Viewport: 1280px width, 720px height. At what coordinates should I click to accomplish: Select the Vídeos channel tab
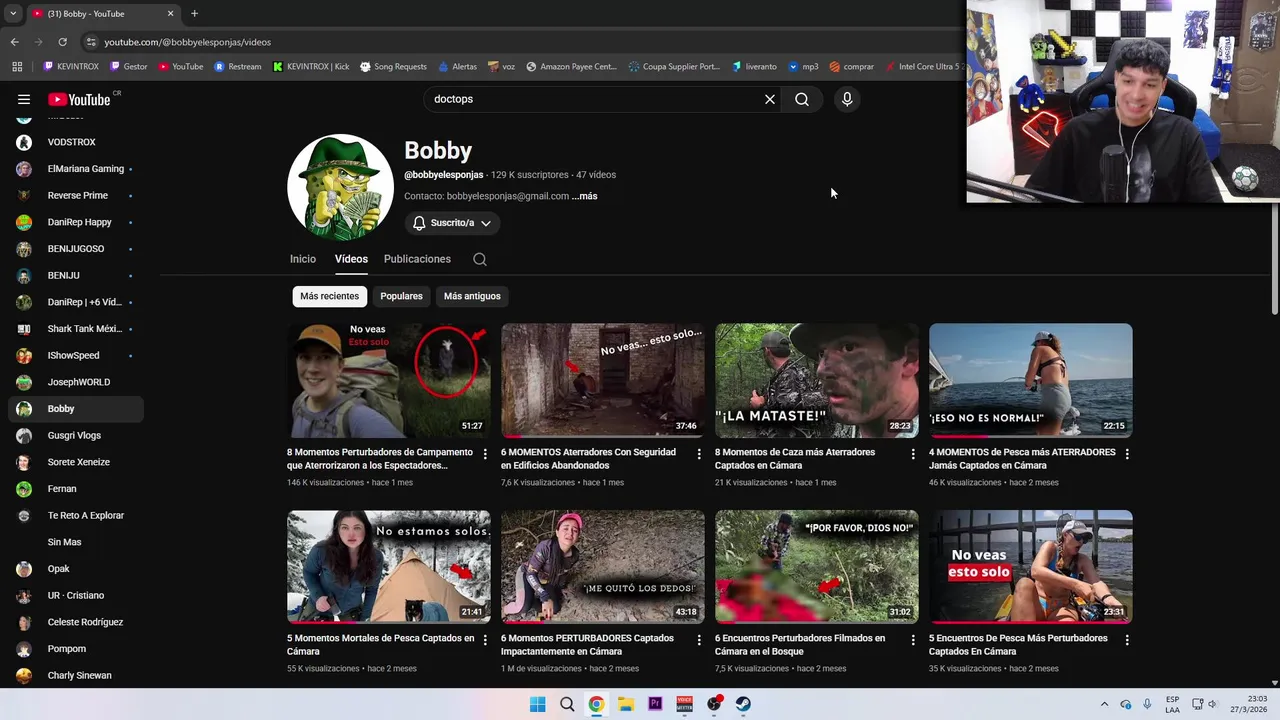pos(351,259)
